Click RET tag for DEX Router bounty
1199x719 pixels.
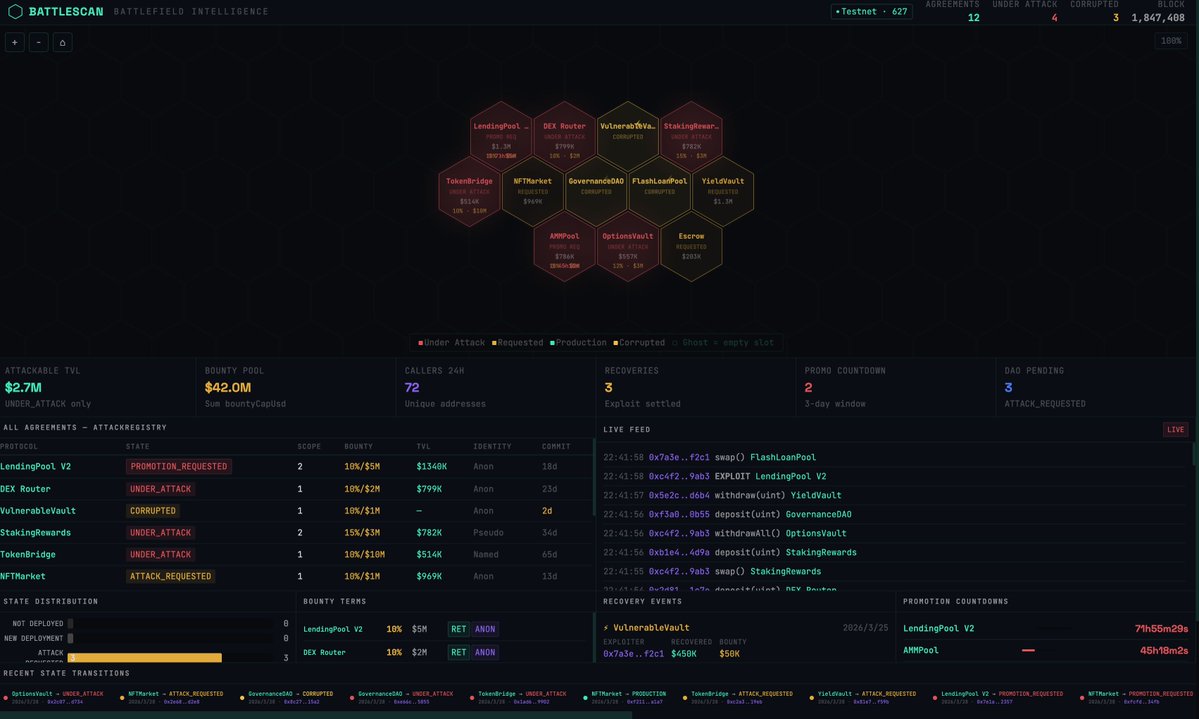tap(458, 652)
